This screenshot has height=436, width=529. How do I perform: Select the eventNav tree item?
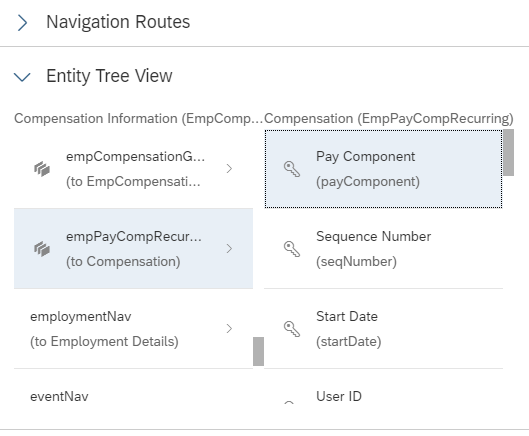133,397
